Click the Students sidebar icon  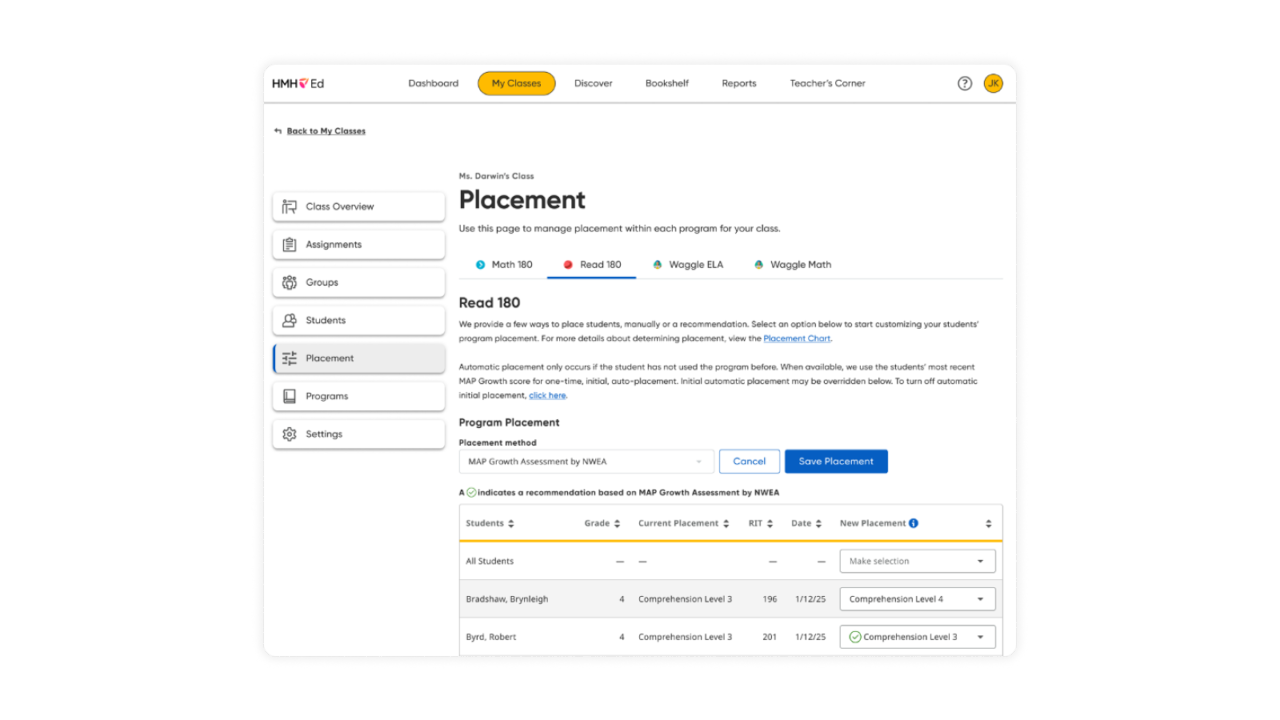pos(289,321)
